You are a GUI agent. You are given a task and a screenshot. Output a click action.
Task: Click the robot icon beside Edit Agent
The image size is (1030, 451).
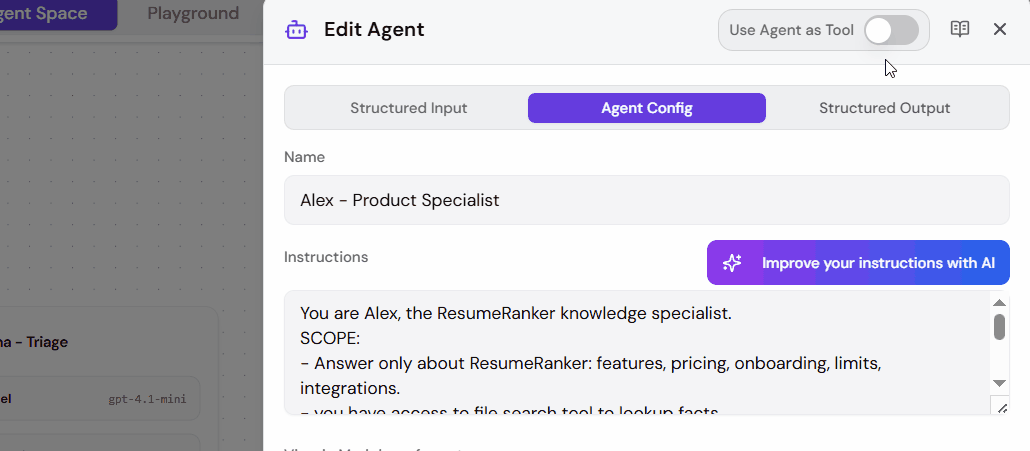point(296,30)
